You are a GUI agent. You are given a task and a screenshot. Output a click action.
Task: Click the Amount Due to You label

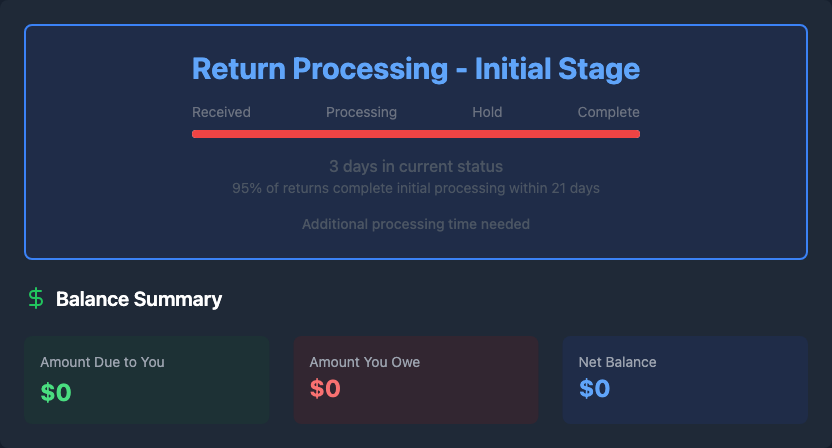pos(102,362)
